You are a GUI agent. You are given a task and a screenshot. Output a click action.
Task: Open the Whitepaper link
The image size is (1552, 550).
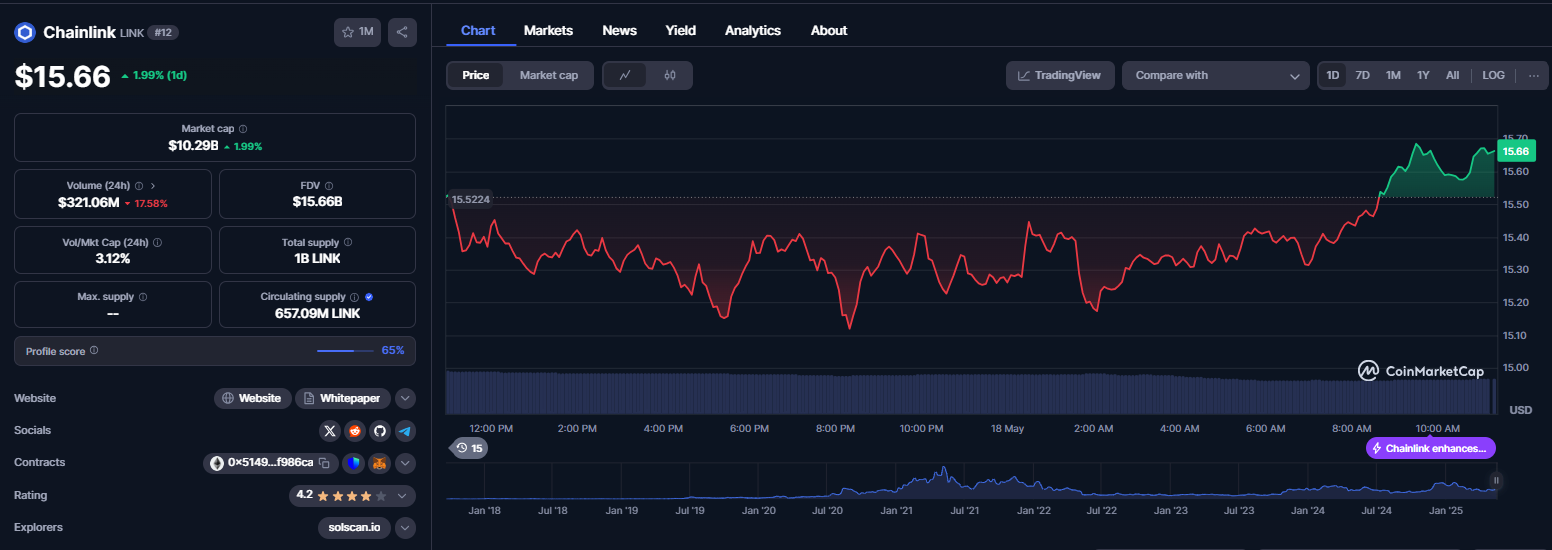click(343, 398)
